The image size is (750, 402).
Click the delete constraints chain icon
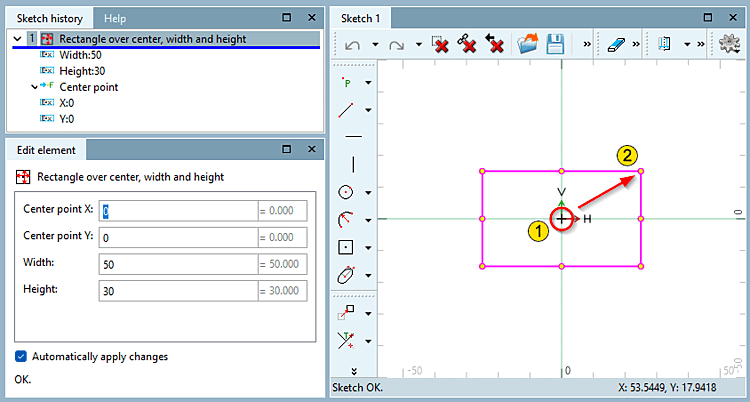[x=466, y=44]
